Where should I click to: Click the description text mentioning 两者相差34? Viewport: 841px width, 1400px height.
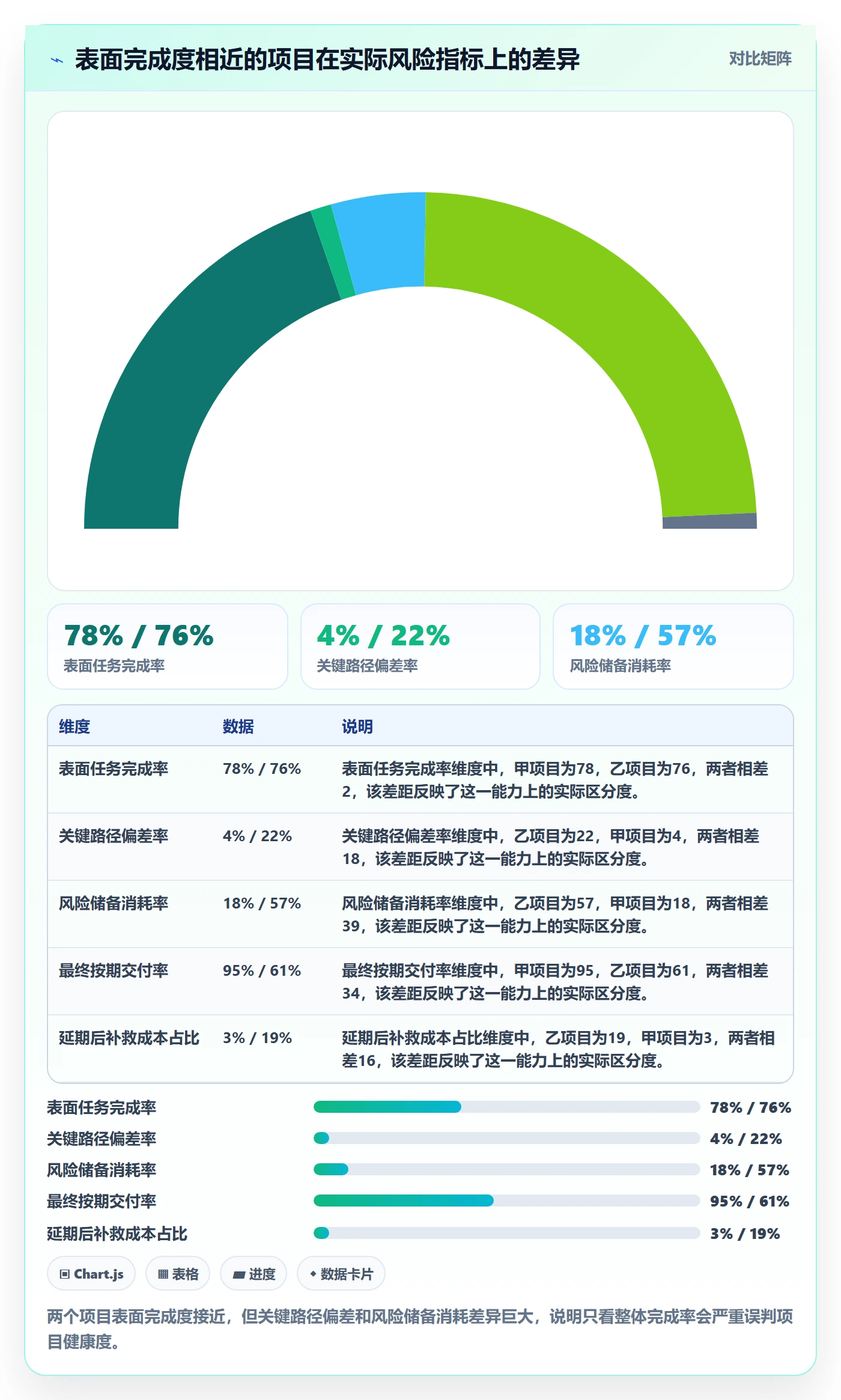click(x=556, y=982)
